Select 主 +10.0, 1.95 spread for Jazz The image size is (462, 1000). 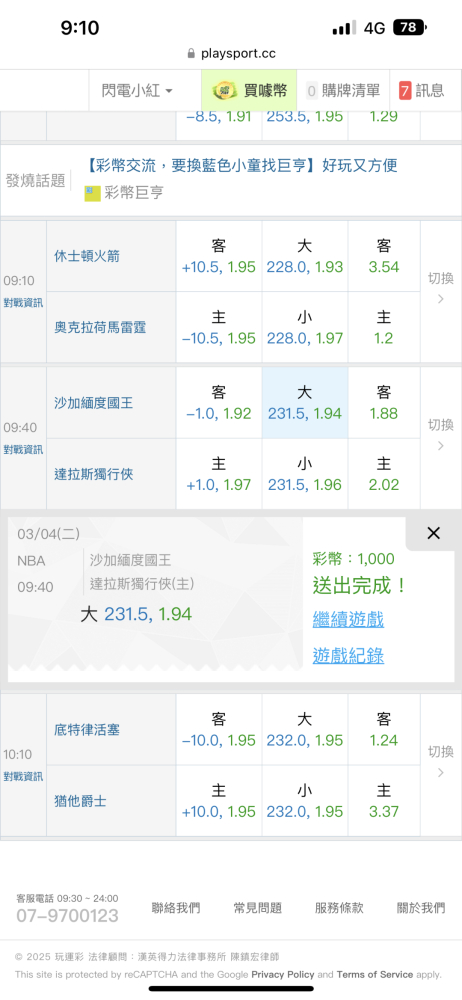point(219,801)
